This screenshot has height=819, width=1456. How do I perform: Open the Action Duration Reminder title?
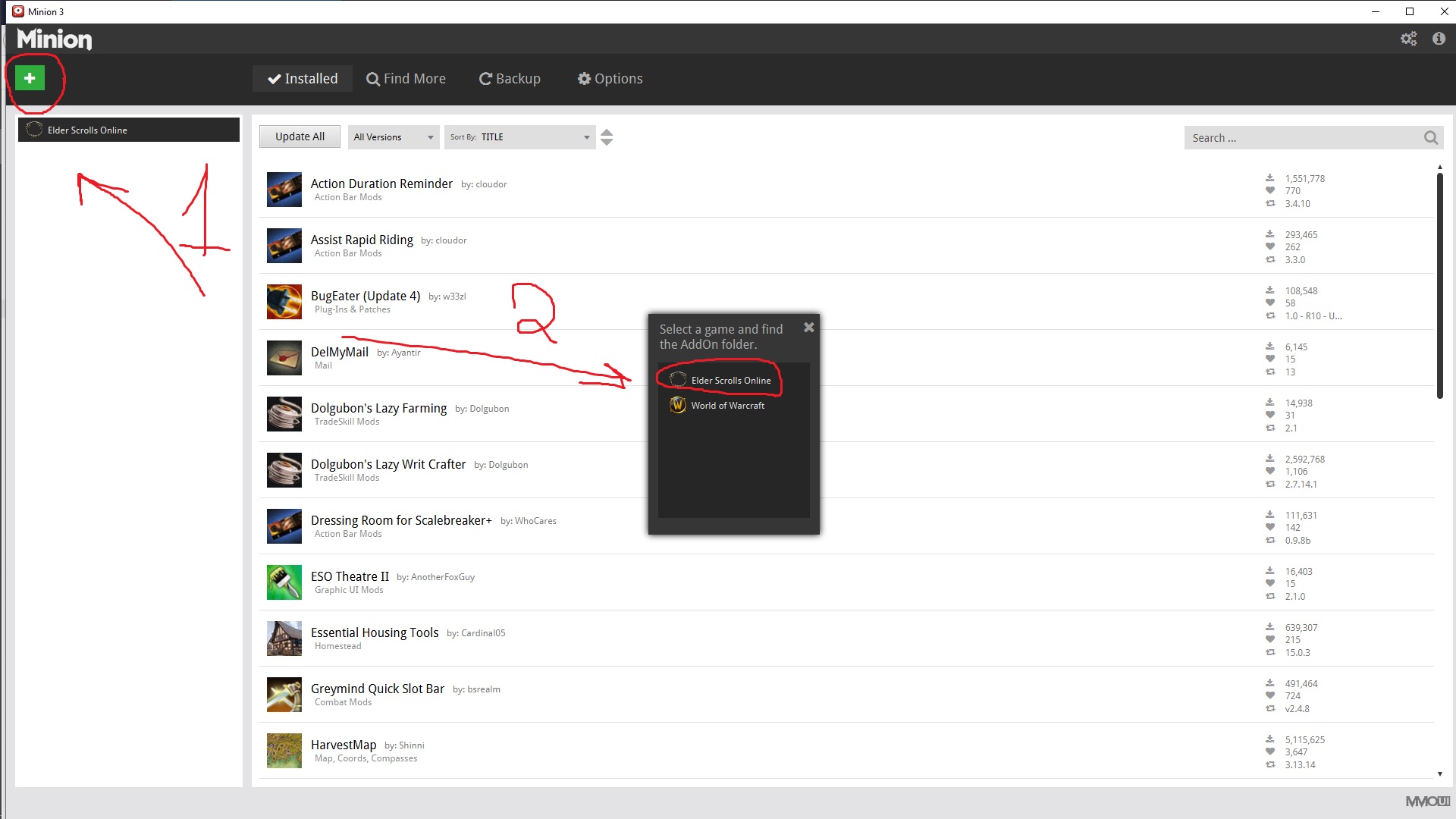pyautogui.click(x=381, y=184)
